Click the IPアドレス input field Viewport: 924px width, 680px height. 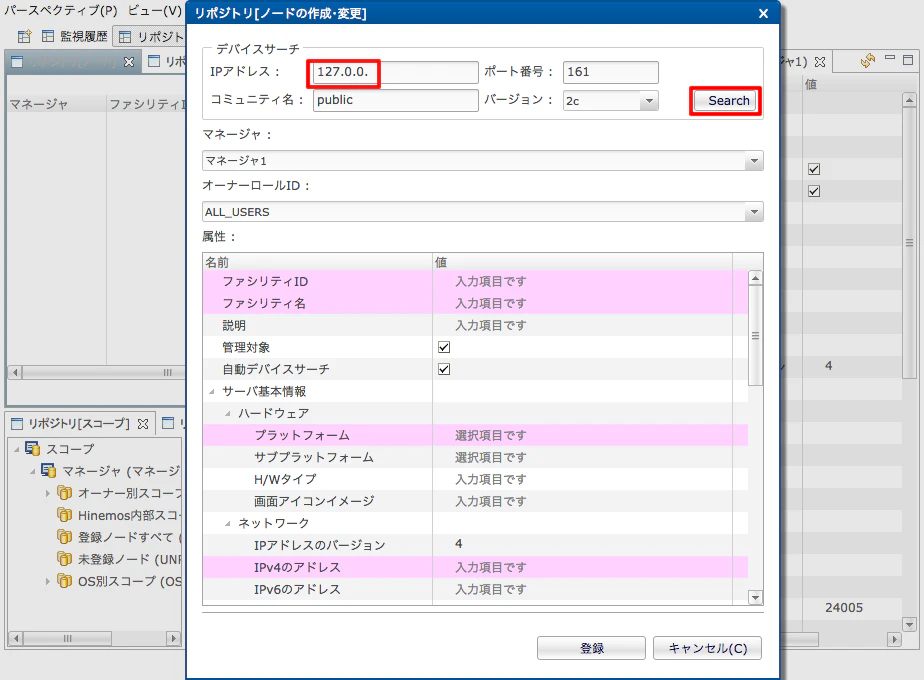[x=395, y=72]
